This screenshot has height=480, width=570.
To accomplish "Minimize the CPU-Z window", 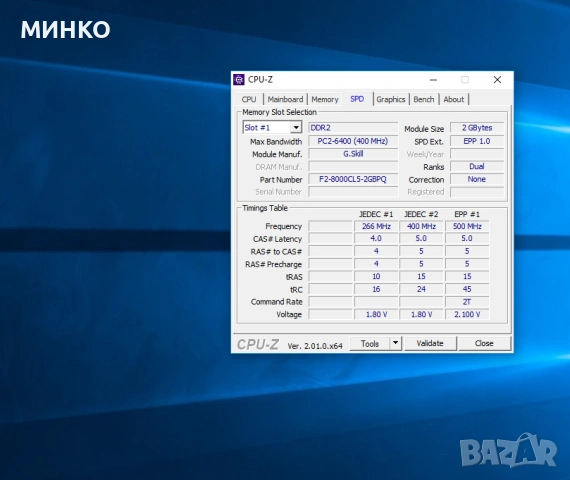I will 433,80.
